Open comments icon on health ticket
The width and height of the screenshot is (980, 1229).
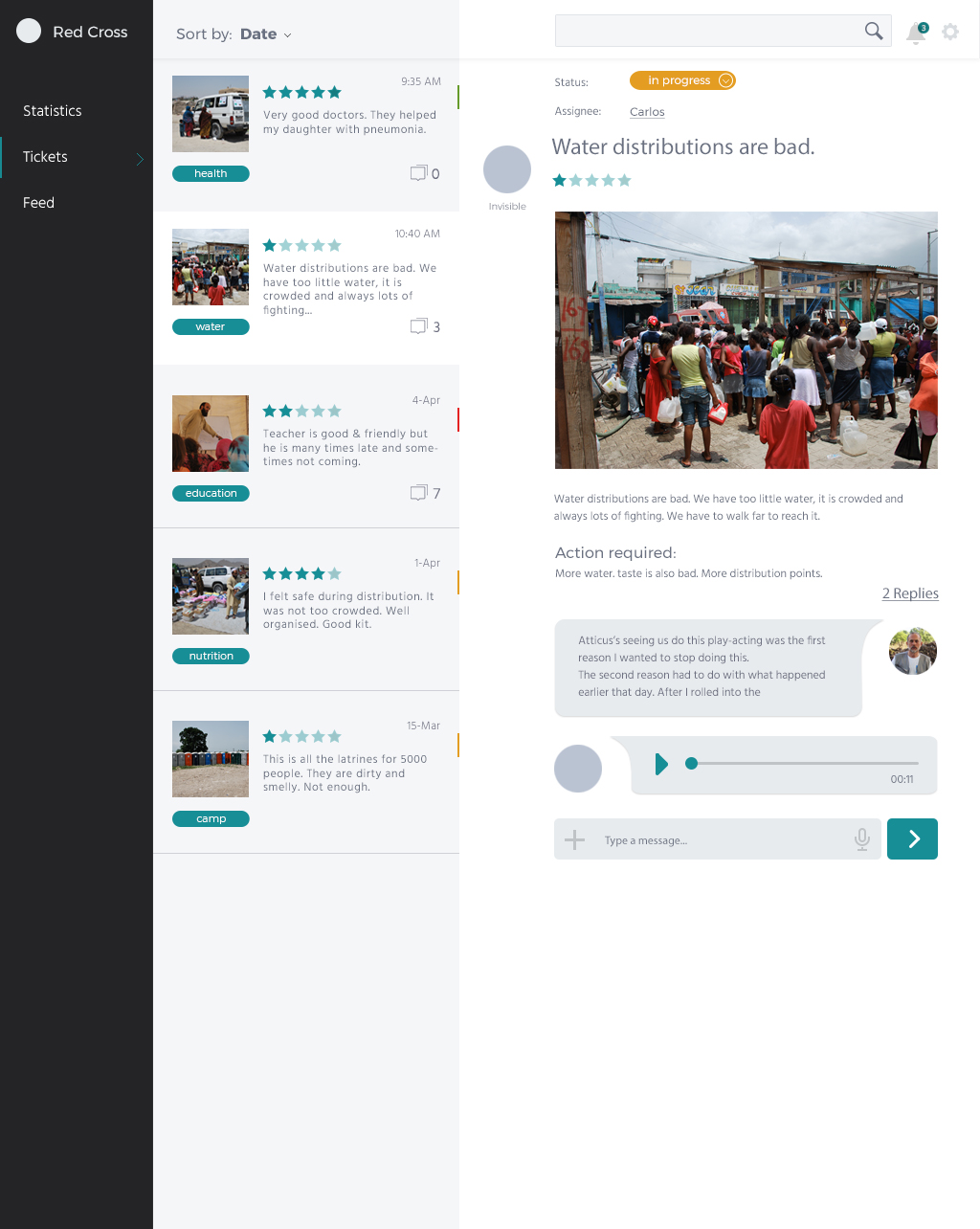pos(418,173)
